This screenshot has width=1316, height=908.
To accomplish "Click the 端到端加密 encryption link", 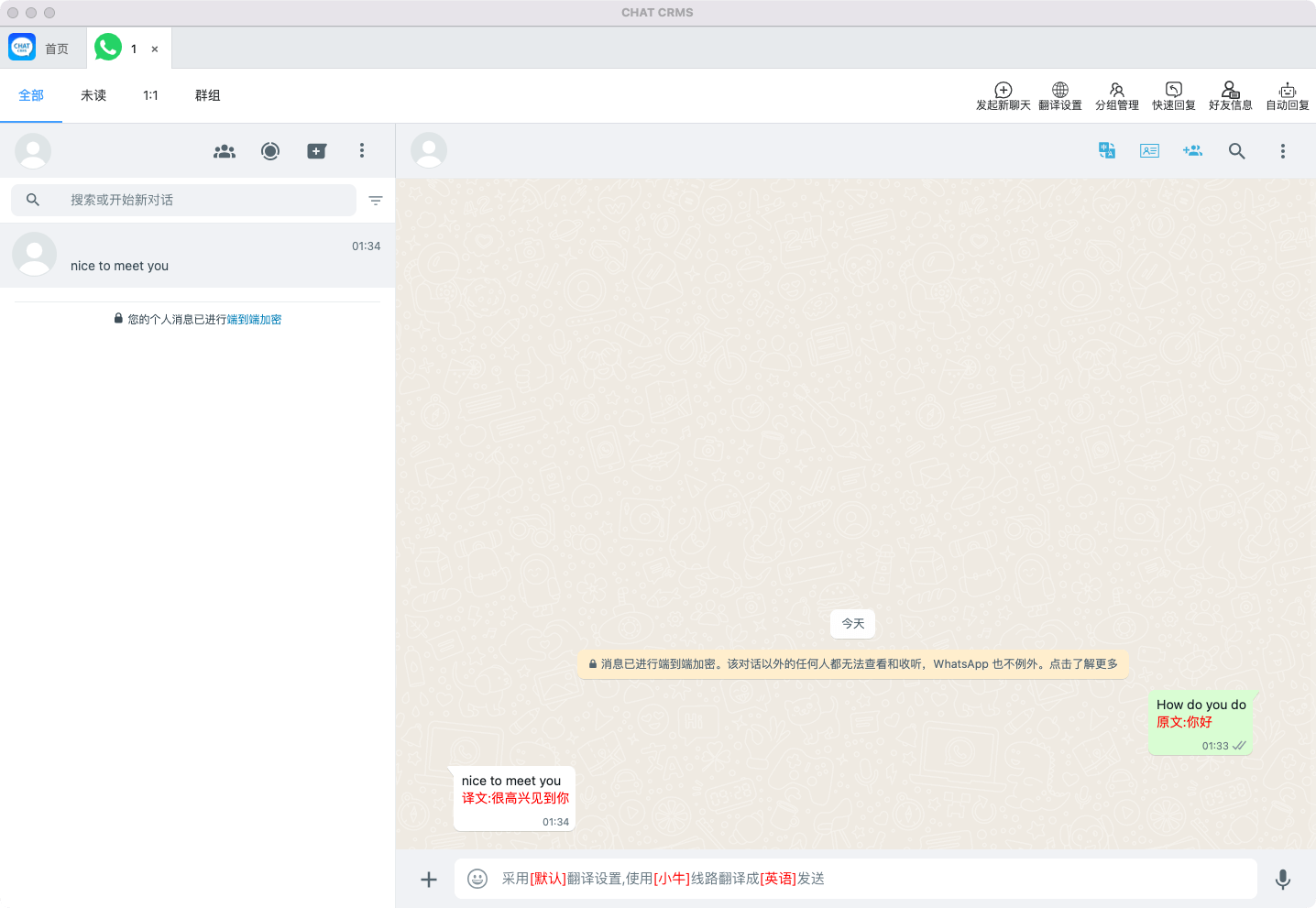I will coord(254,320).
